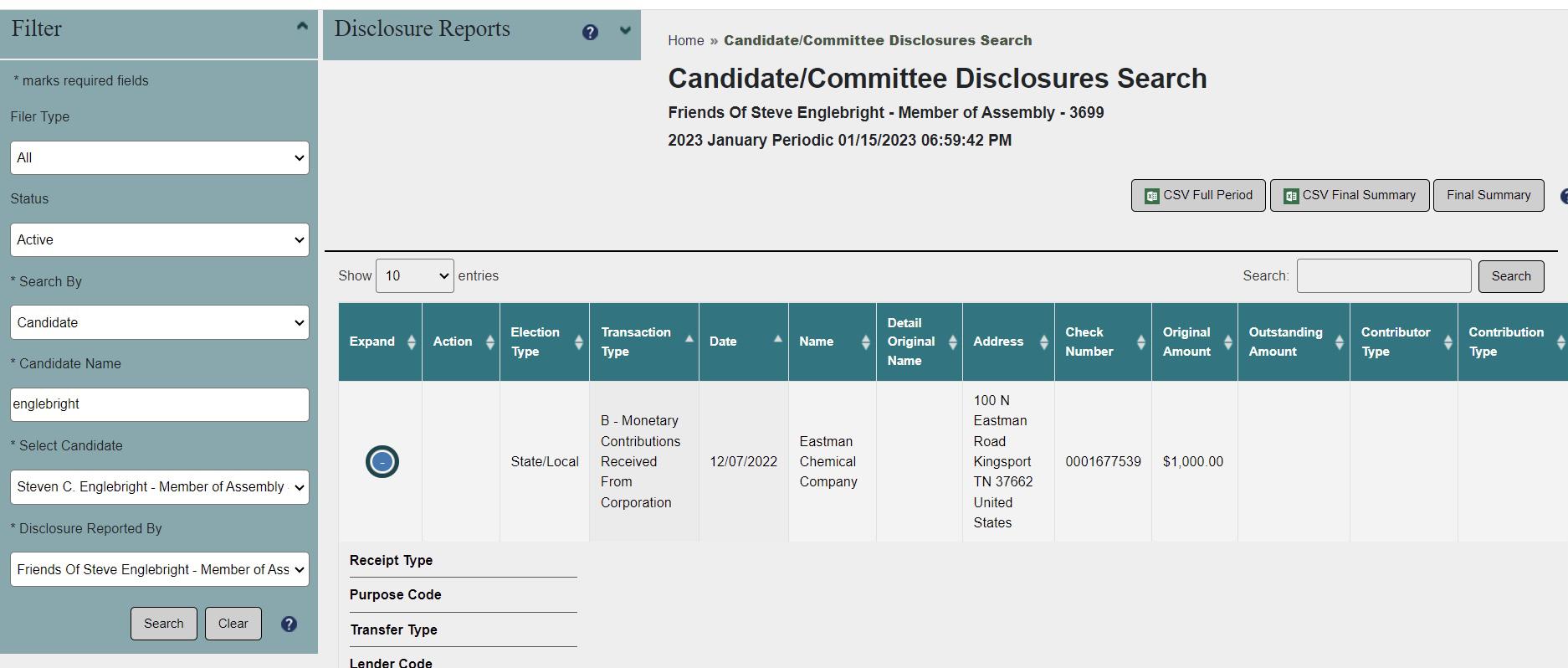
Task: Click the Candidate Name text field
Action: [159, 404]
